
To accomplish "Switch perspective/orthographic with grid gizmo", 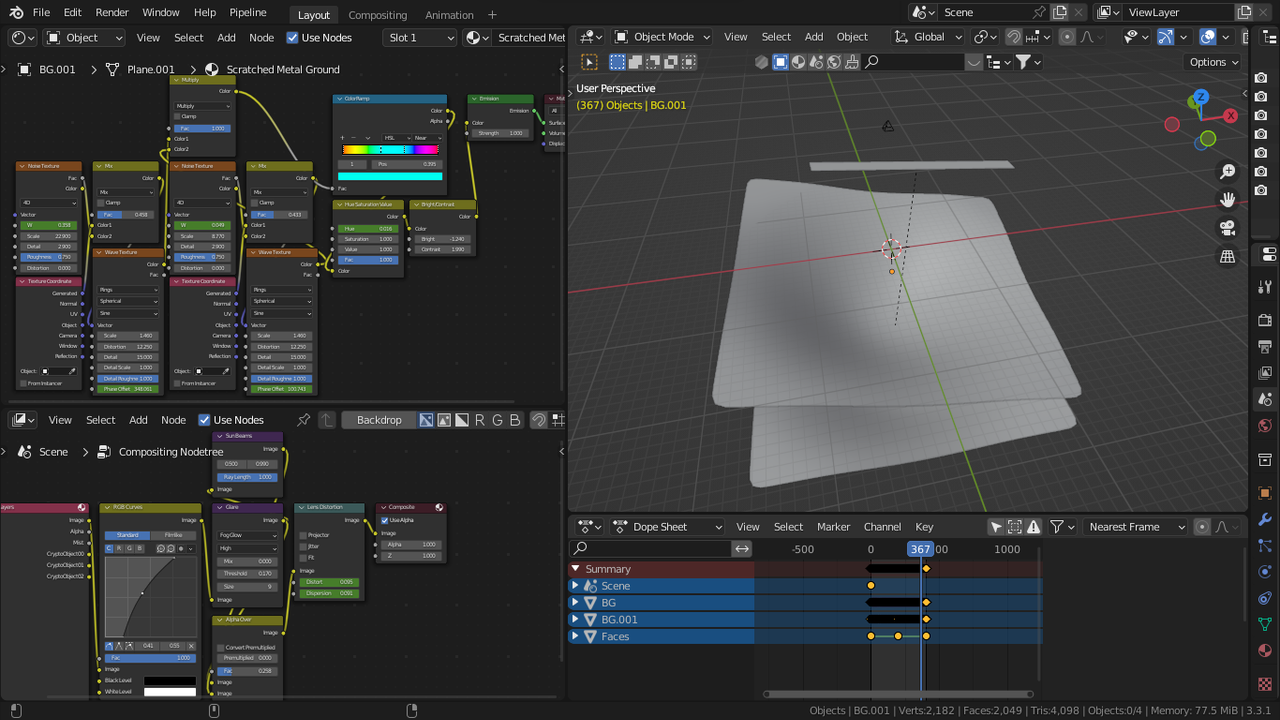I will tap(1228, 256).
